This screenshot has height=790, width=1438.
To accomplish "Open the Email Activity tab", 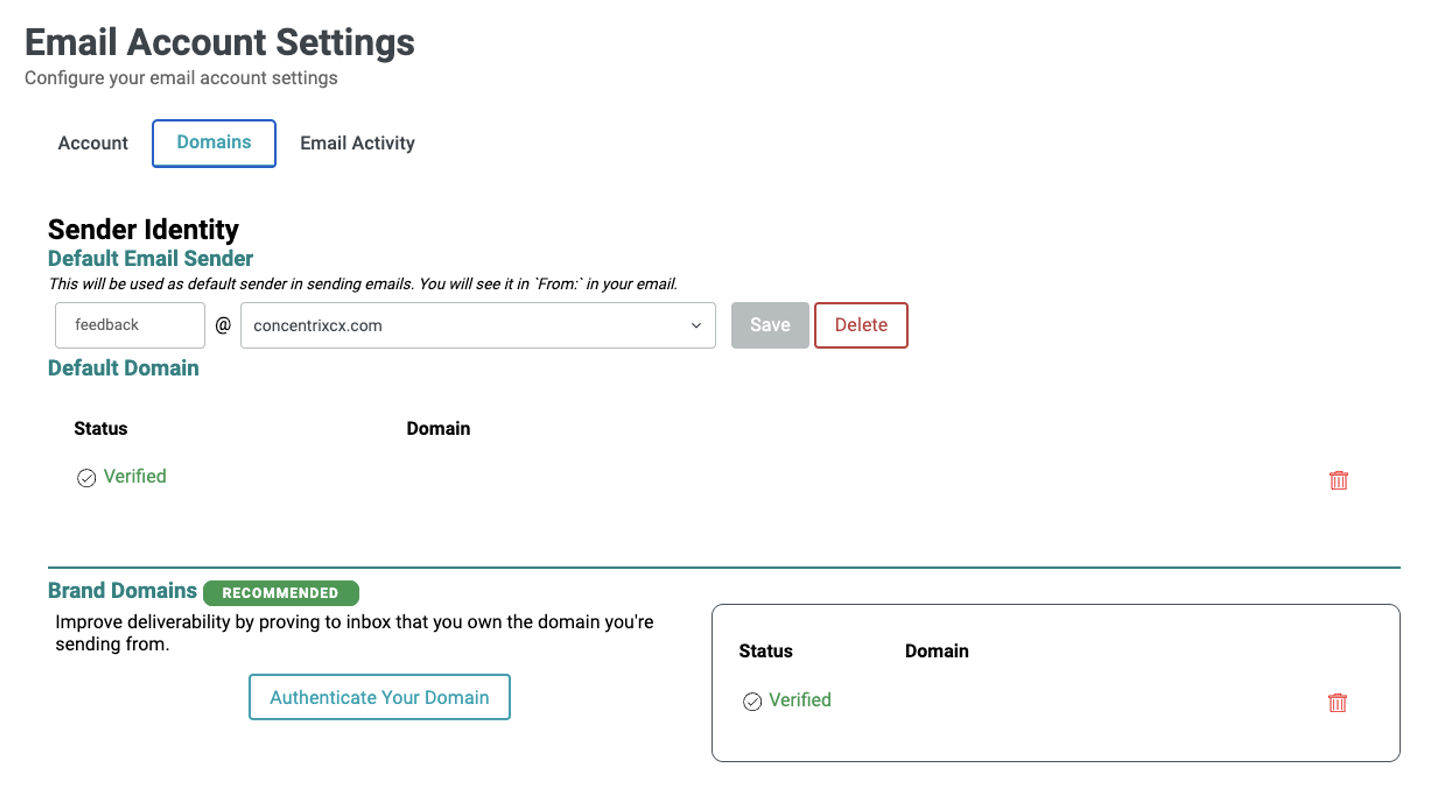I will [x=357, y=143].
